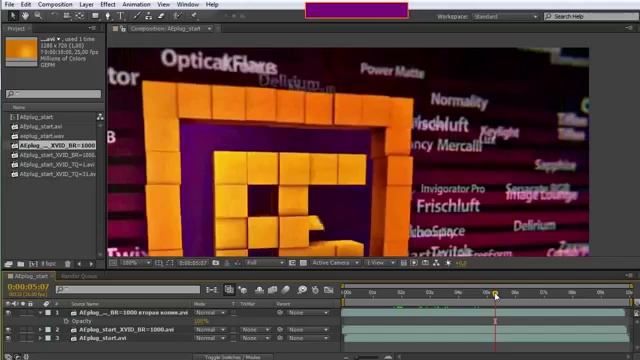Screen dimensions: 640x360
Task: Click the Search Help input field
Action: 591,16
